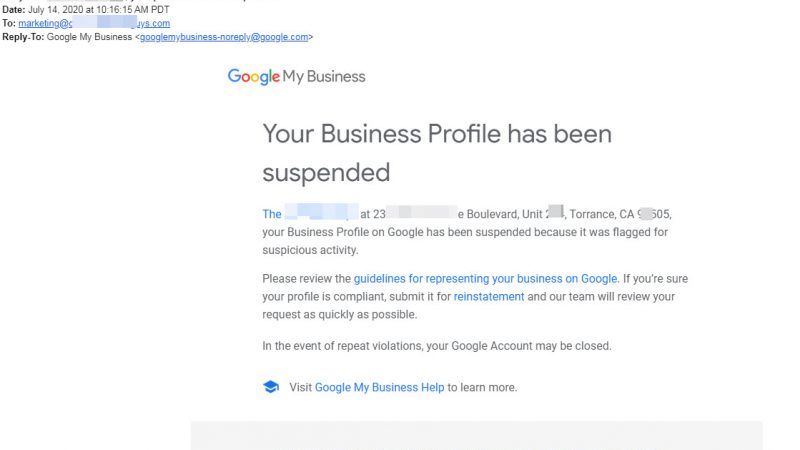Click the colorful Google logo wordmark
Image resolution: width=800 pixels, height=450 pixels.
253,76
